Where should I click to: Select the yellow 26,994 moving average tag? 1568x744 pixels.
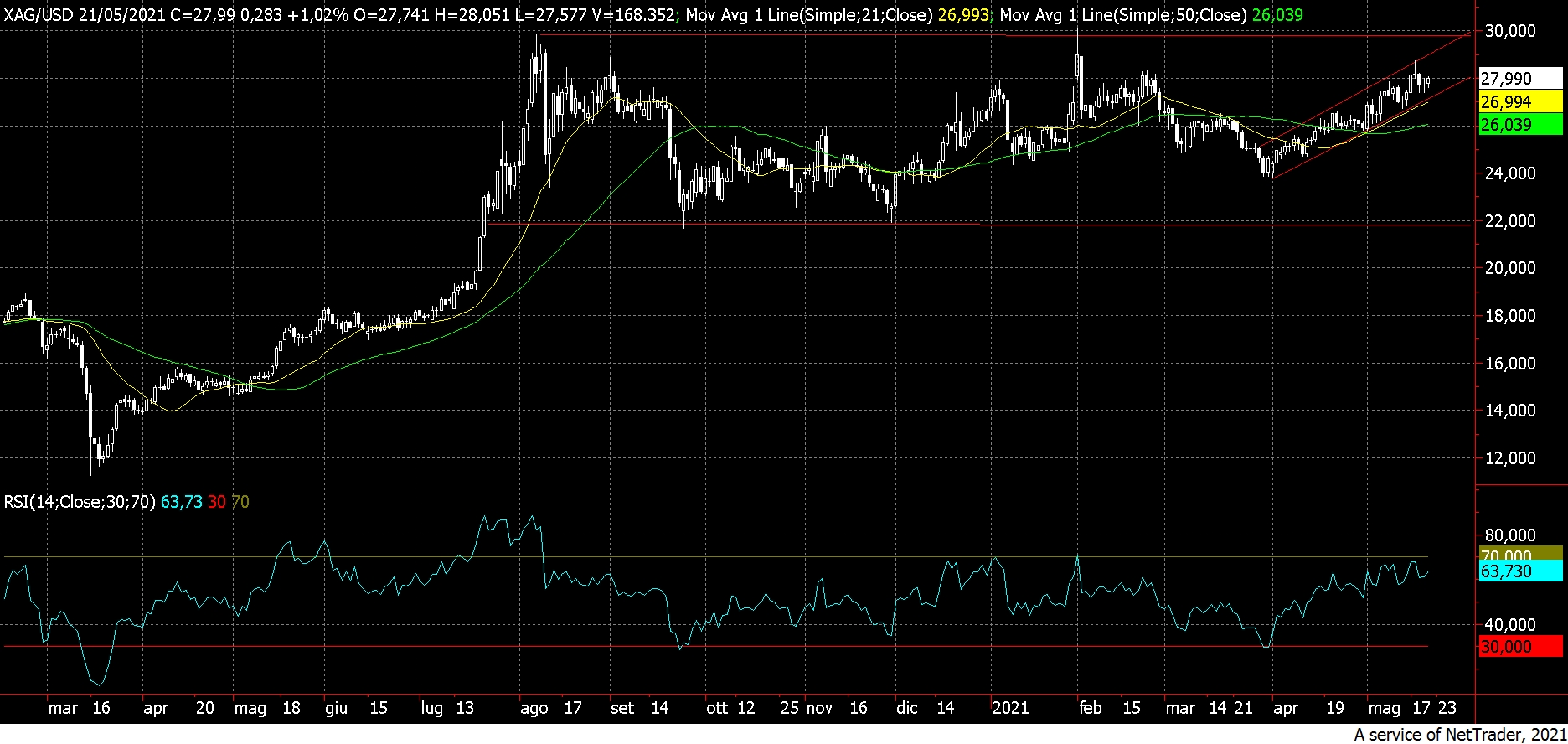(1520, 102)
